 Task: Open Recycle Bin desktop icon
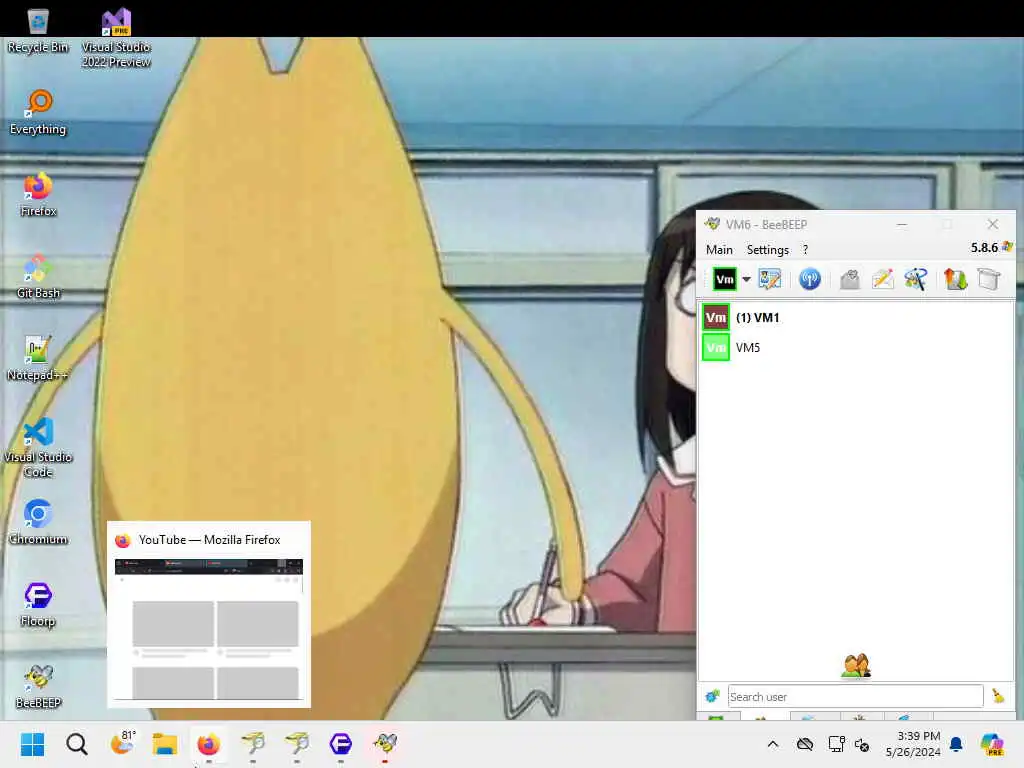coord(38,31)
